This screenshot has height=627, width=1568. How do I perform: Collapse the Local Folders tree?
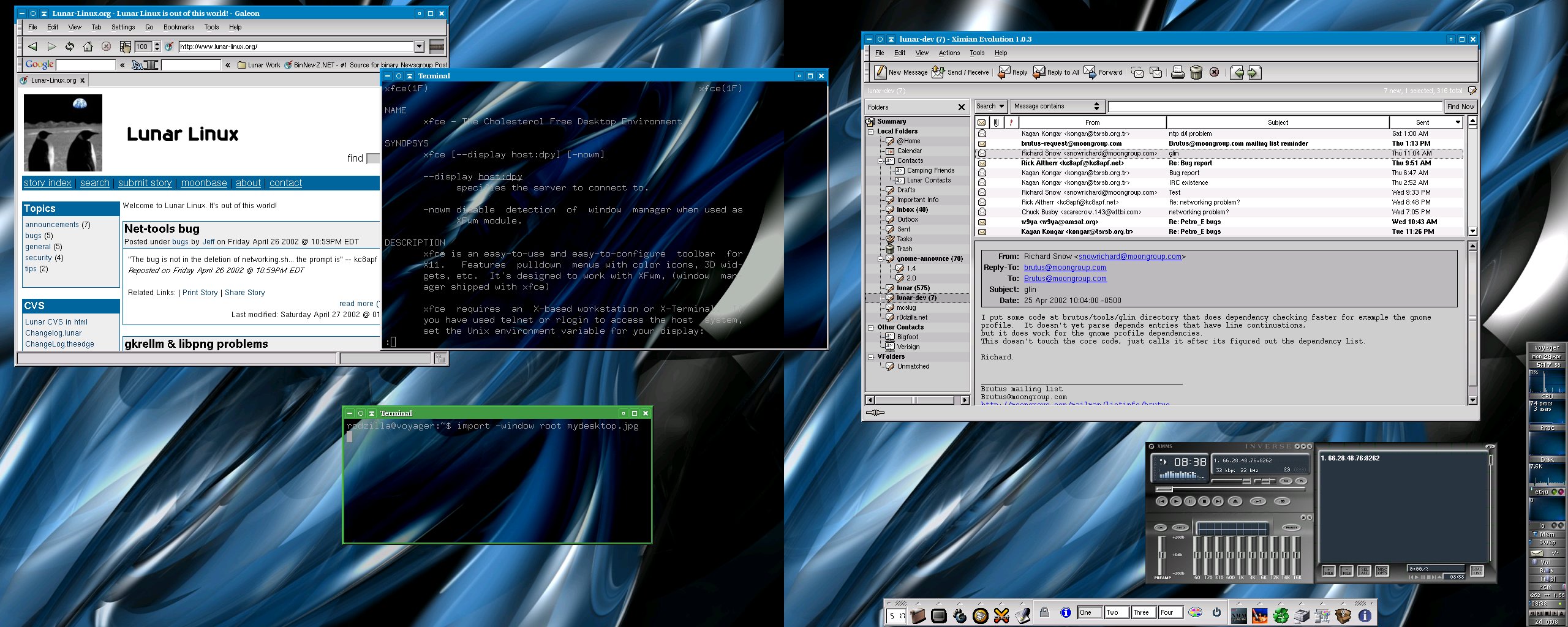pyautogui.click(x=871, y=132)
